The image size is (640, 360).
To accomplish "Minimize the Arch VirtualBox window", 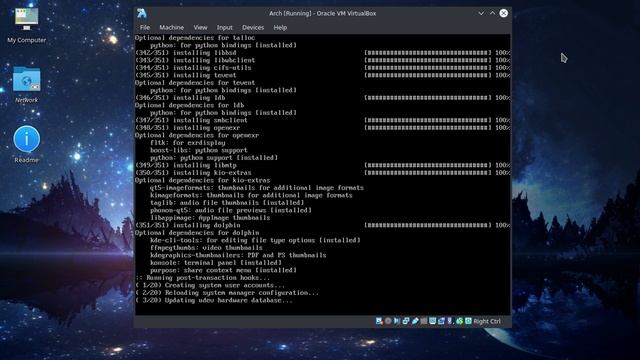I will 481,13.
